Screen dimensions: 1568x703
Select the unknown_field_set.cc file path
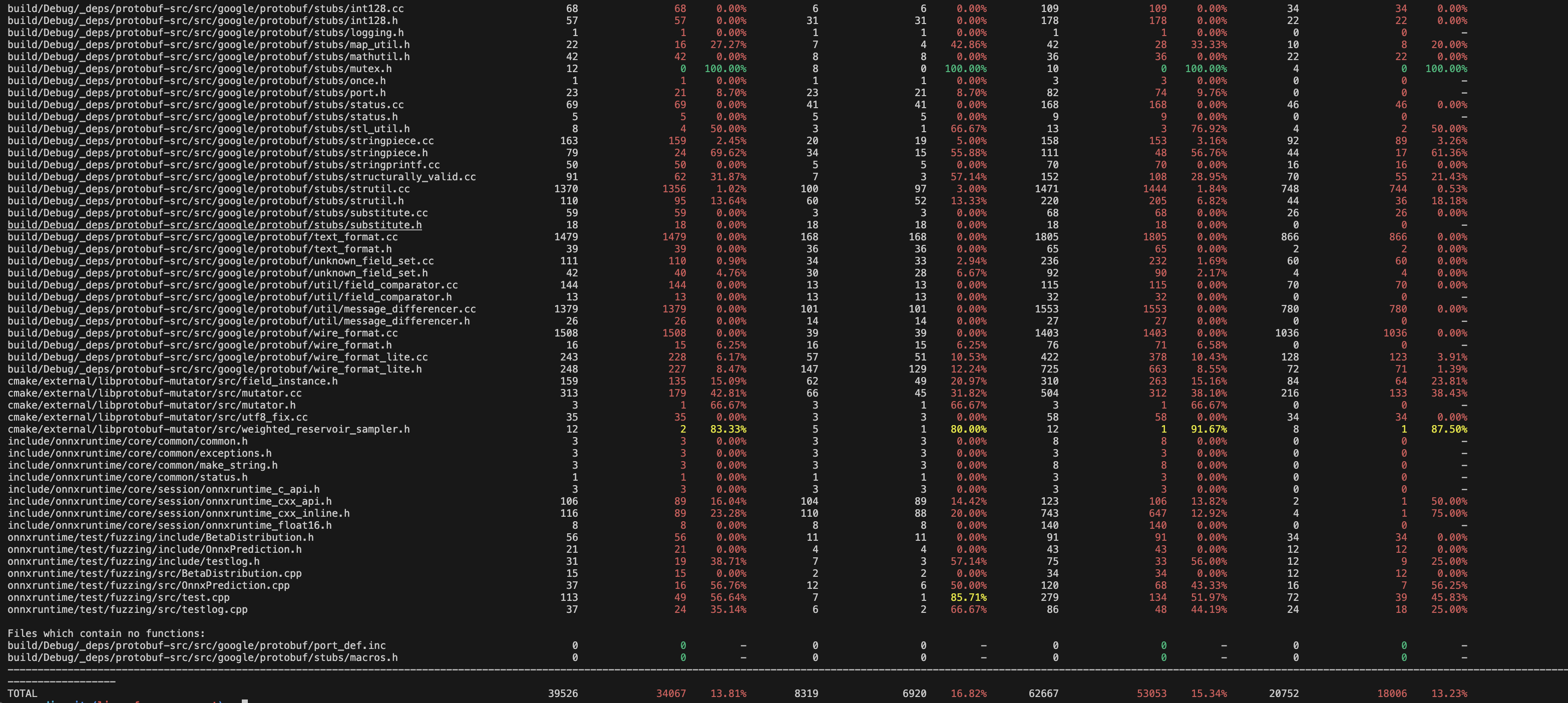(220, 261)
